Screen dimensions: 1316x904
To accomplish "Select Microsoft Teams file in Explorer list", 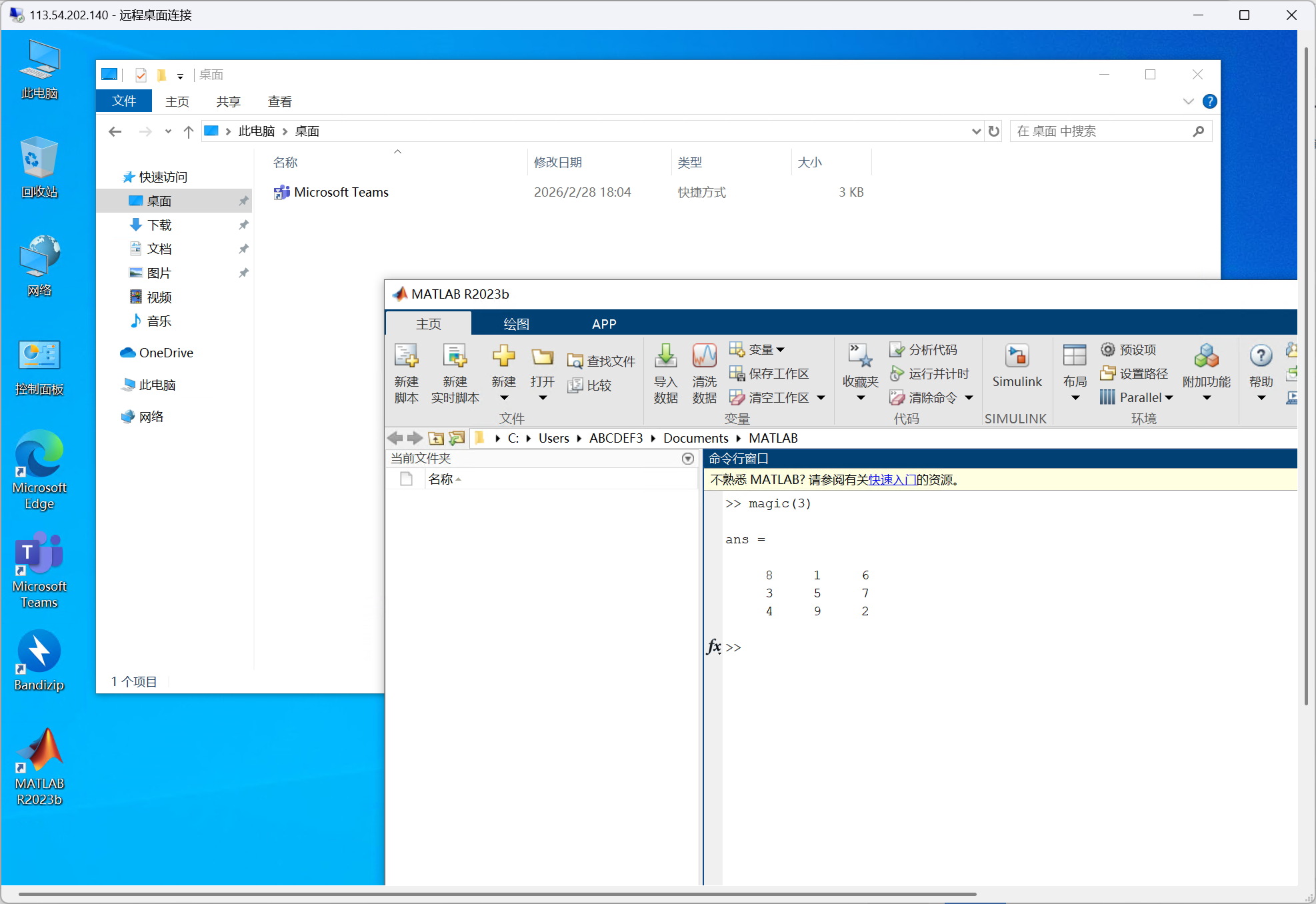I will pyautogui.click(x=340, y=192).
